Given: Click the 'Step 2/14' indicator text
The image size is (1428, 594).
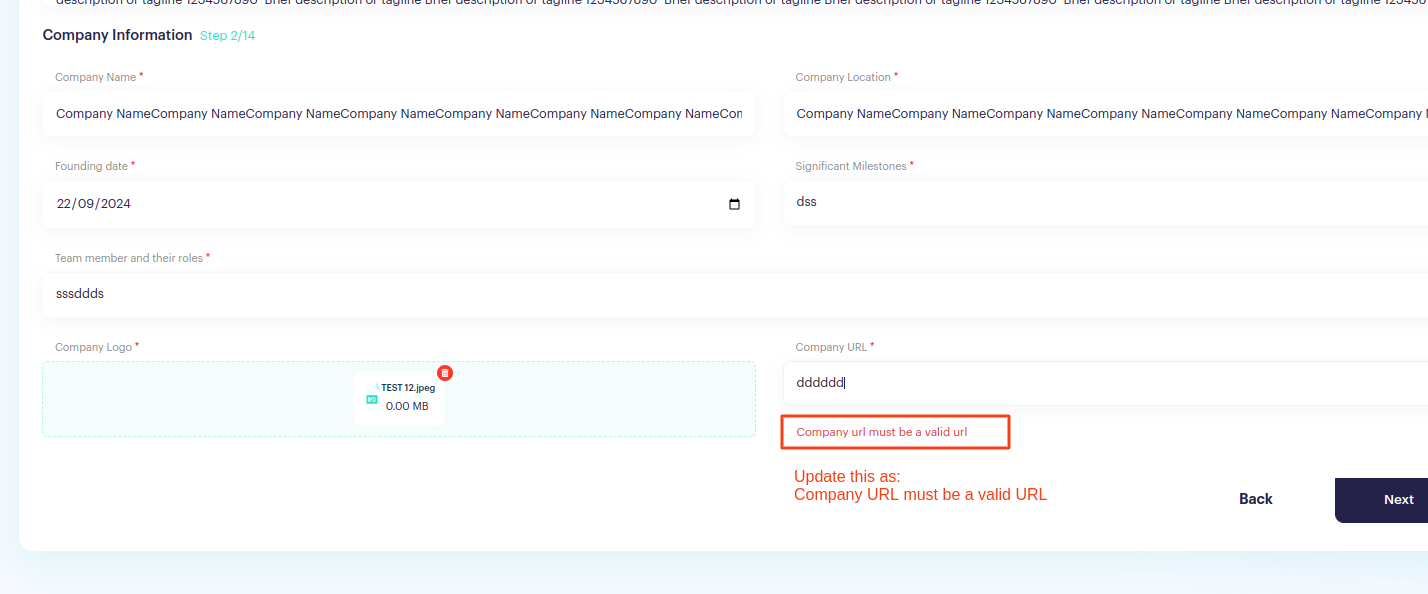Looking at the screenshot, I should 228,36.
